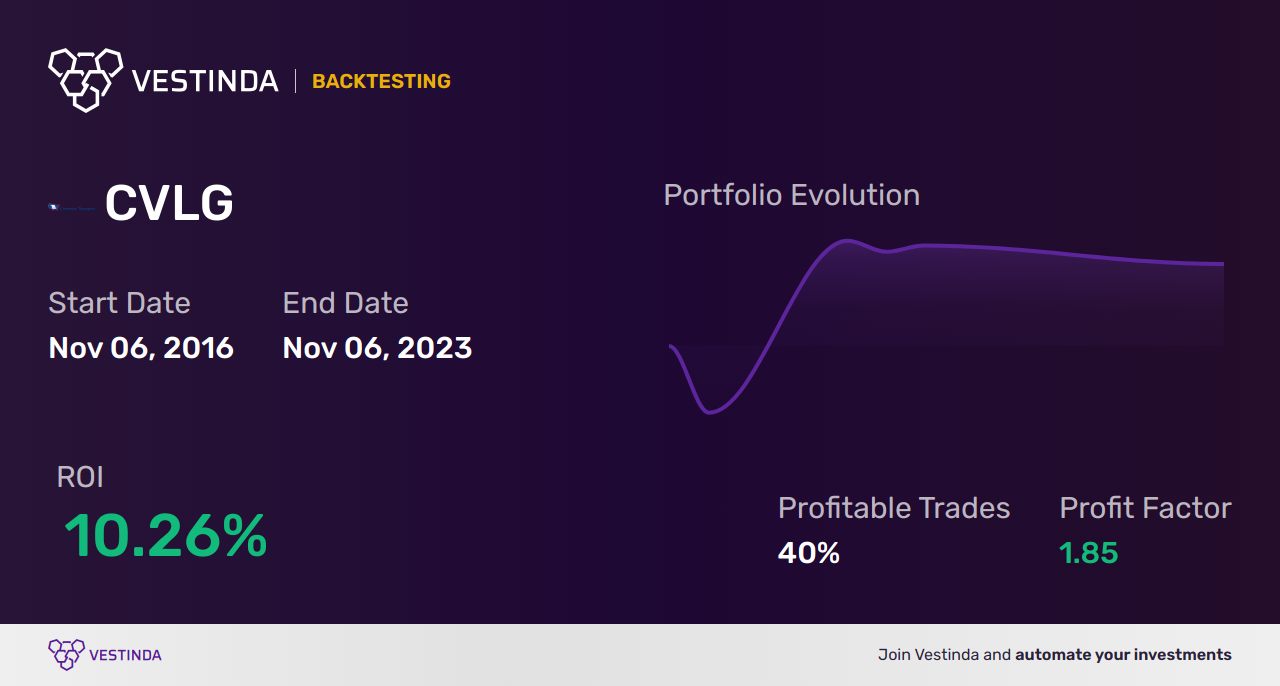Viewport: 1280px width, 686px height.
Task: Click the small purple Vestinda footer logo icon
Action: click(x=65, y=655)
